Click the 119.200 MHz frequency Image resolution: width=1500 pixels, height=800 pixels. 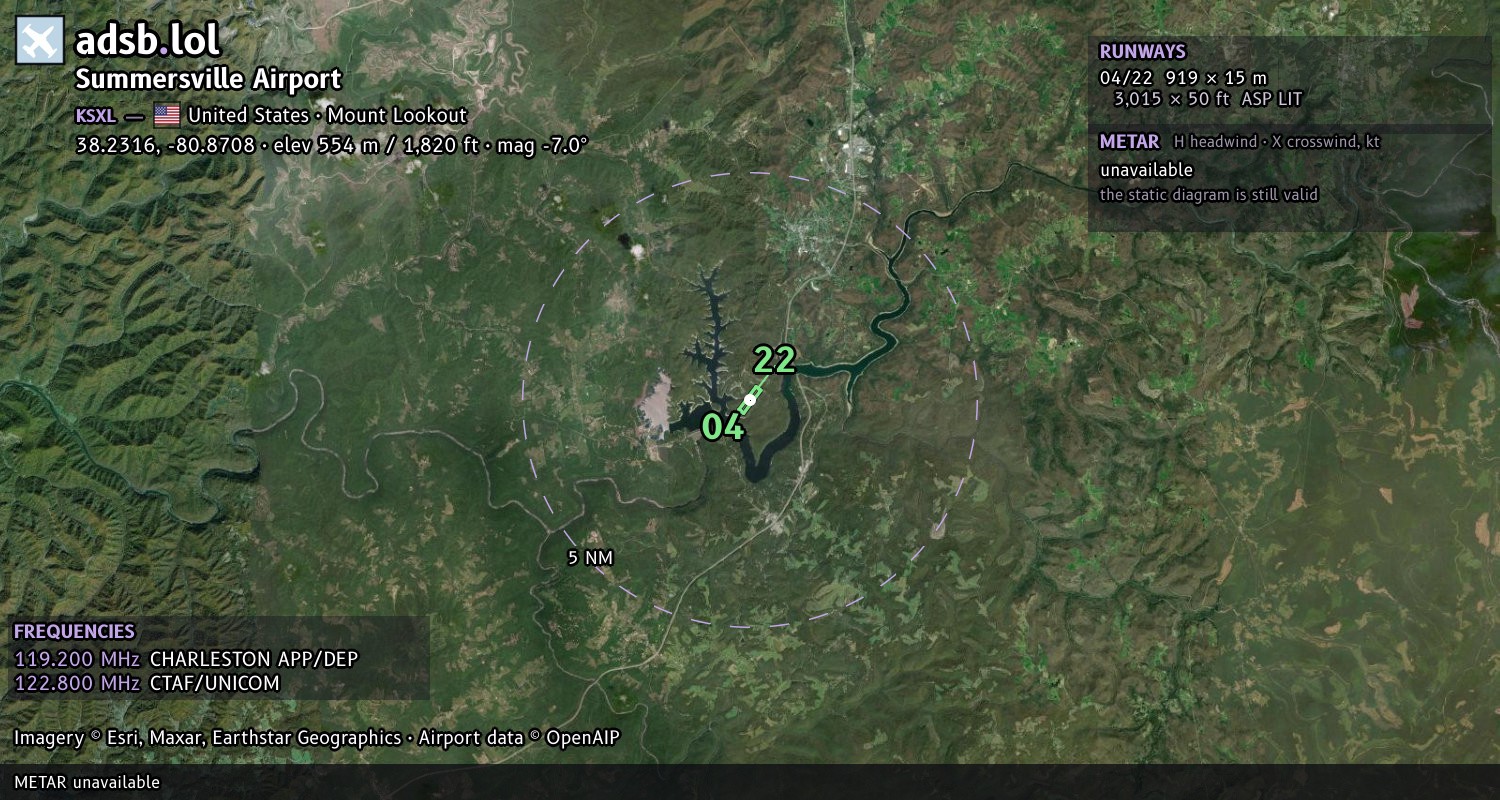click(77, 659)
